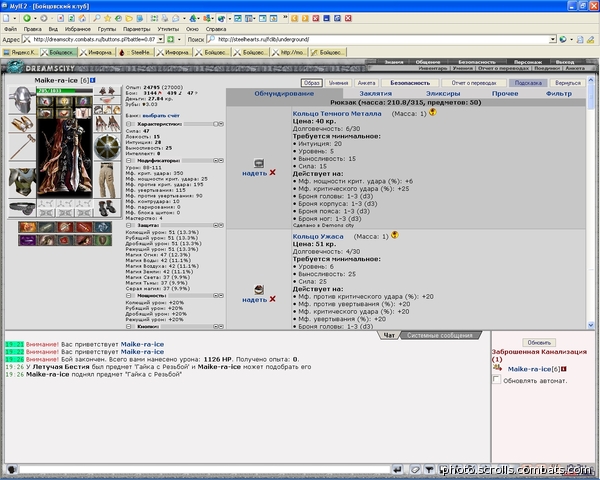This screenshot has height=480, width=600.
Task: Open the Утилиты menu
Action: [x=168, y=29]
